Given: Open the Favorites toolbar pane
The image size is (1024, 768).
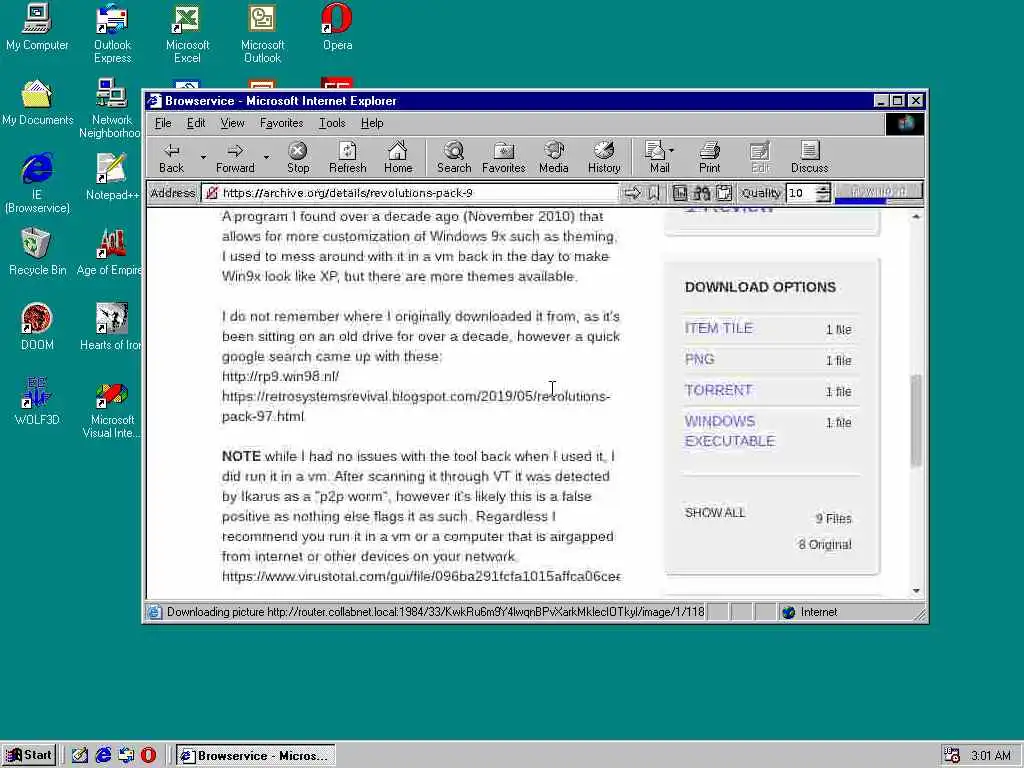Looking at the screenshot, I should (504, 158).
